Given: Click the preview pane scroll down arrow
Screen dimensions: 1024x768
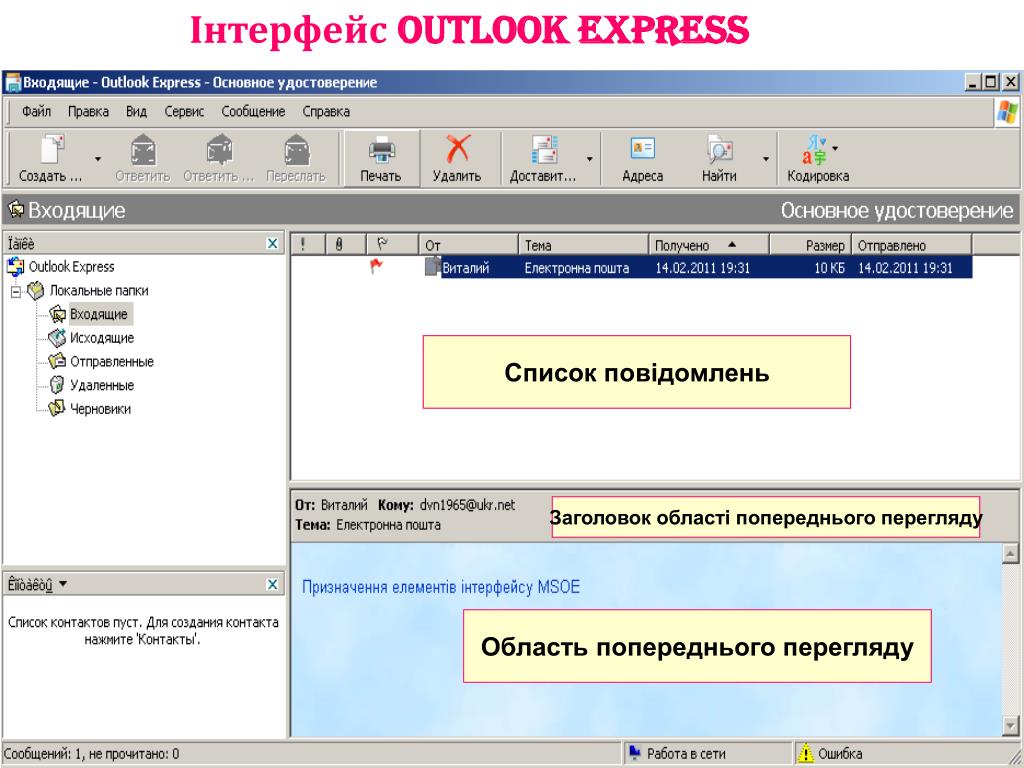Looking at the screenshot, I should [x=1010, y=725].
